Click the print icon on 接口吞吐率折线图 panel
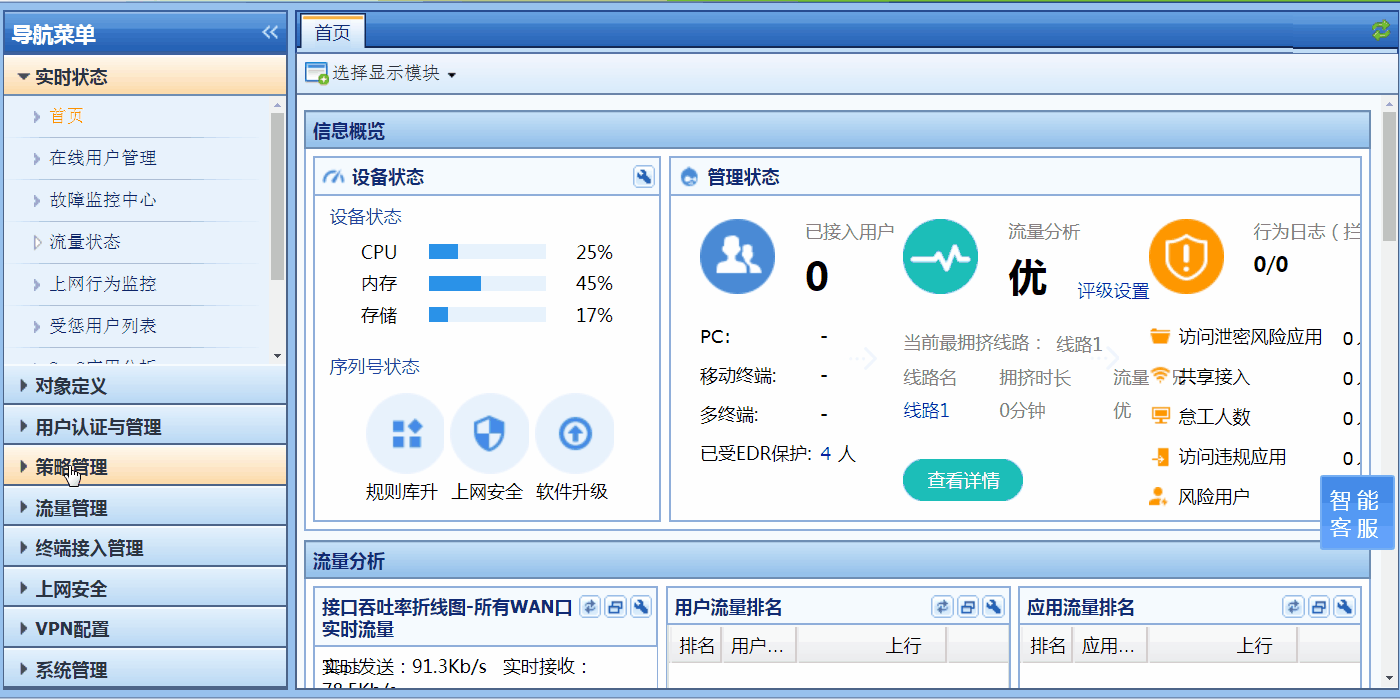The height and width of the screenshot is (700, 1400). tap(615, 606)
